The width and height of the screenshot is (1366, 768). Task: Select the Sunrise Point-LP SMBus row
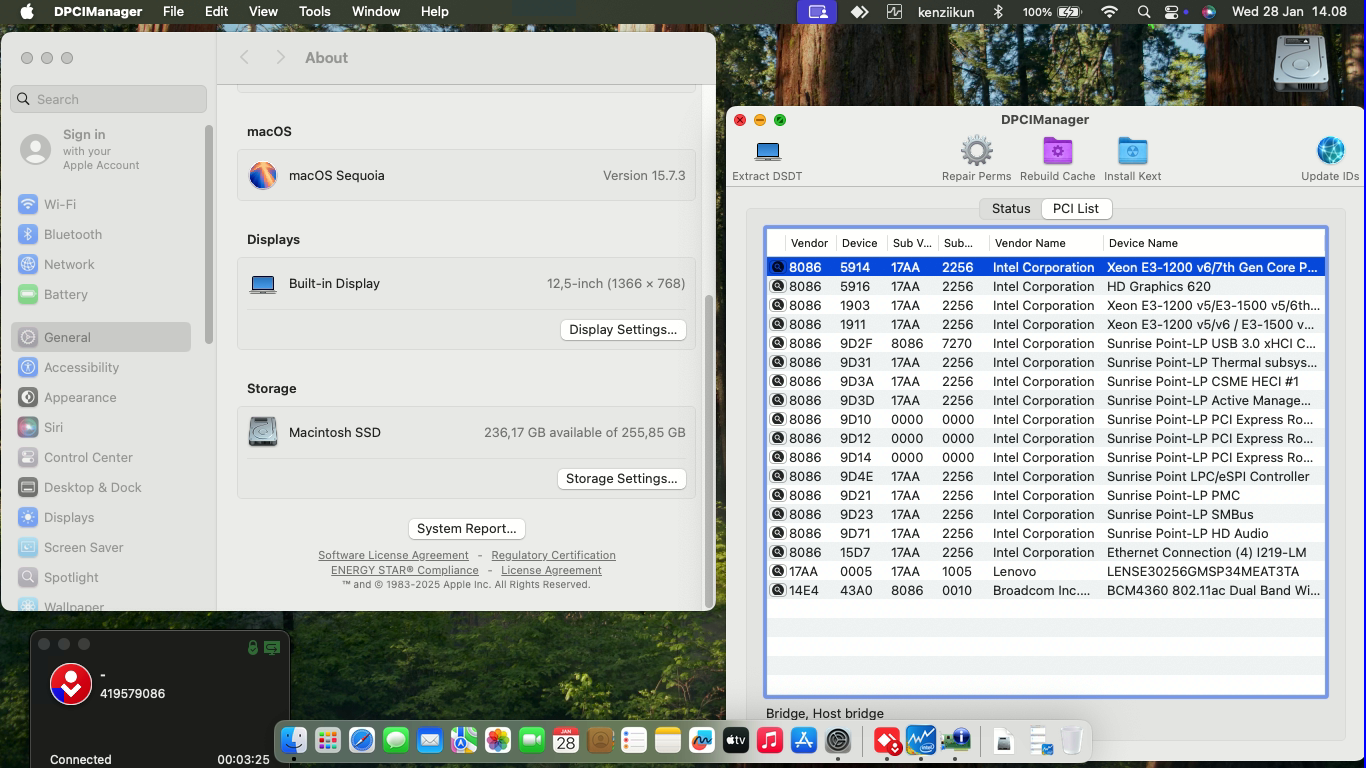coord(1046,514)
